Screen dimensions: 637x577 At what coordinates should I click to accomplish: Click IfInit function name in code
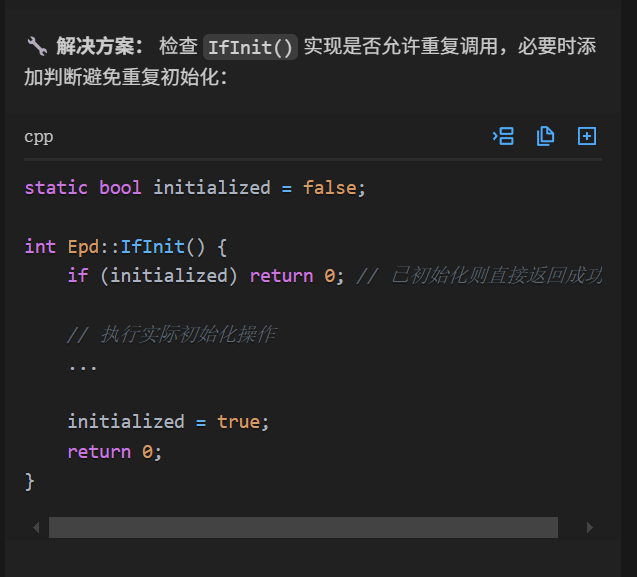click(153, 247)
